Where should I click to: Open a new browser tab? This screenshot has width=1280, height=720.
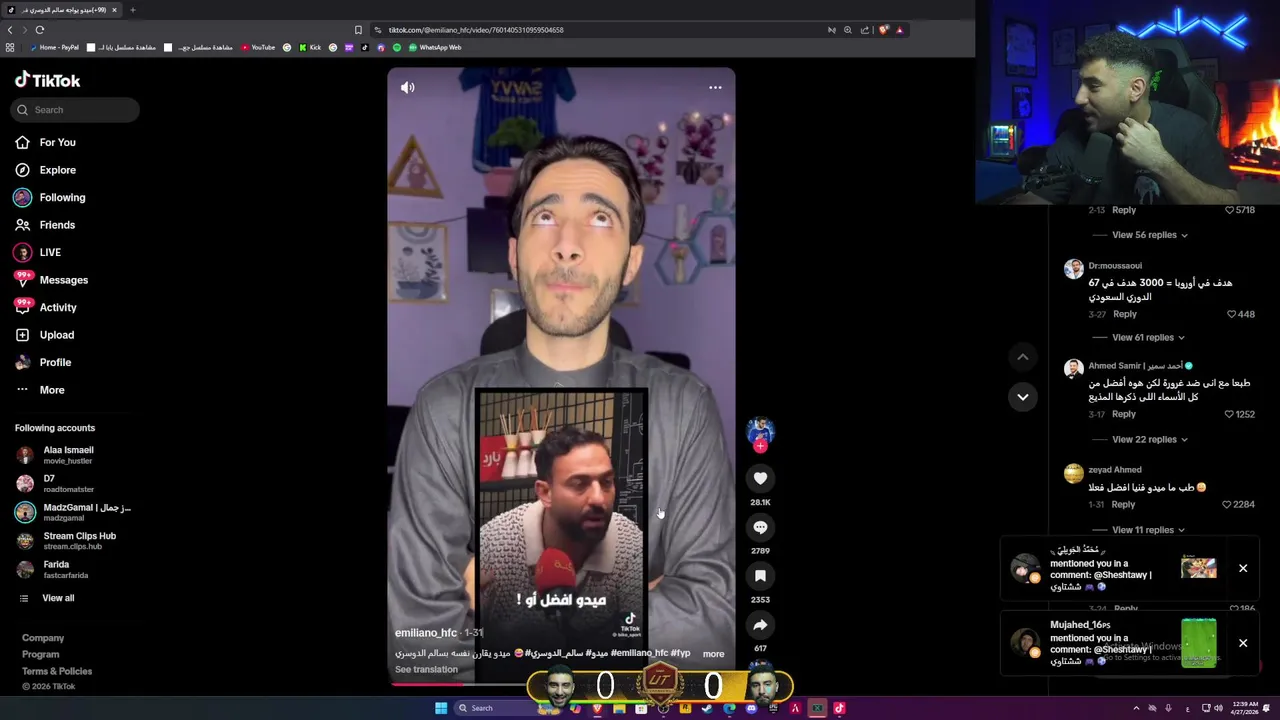click(x=132, y=10)
